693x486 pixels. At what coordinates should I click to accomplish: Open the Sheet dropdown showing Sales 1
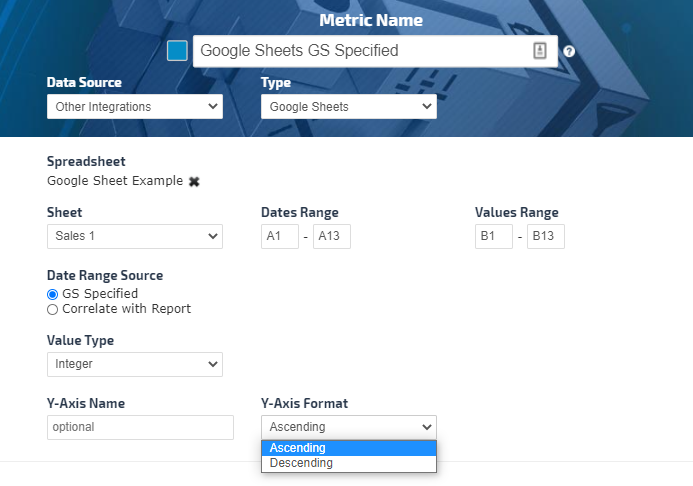(135, 237)
